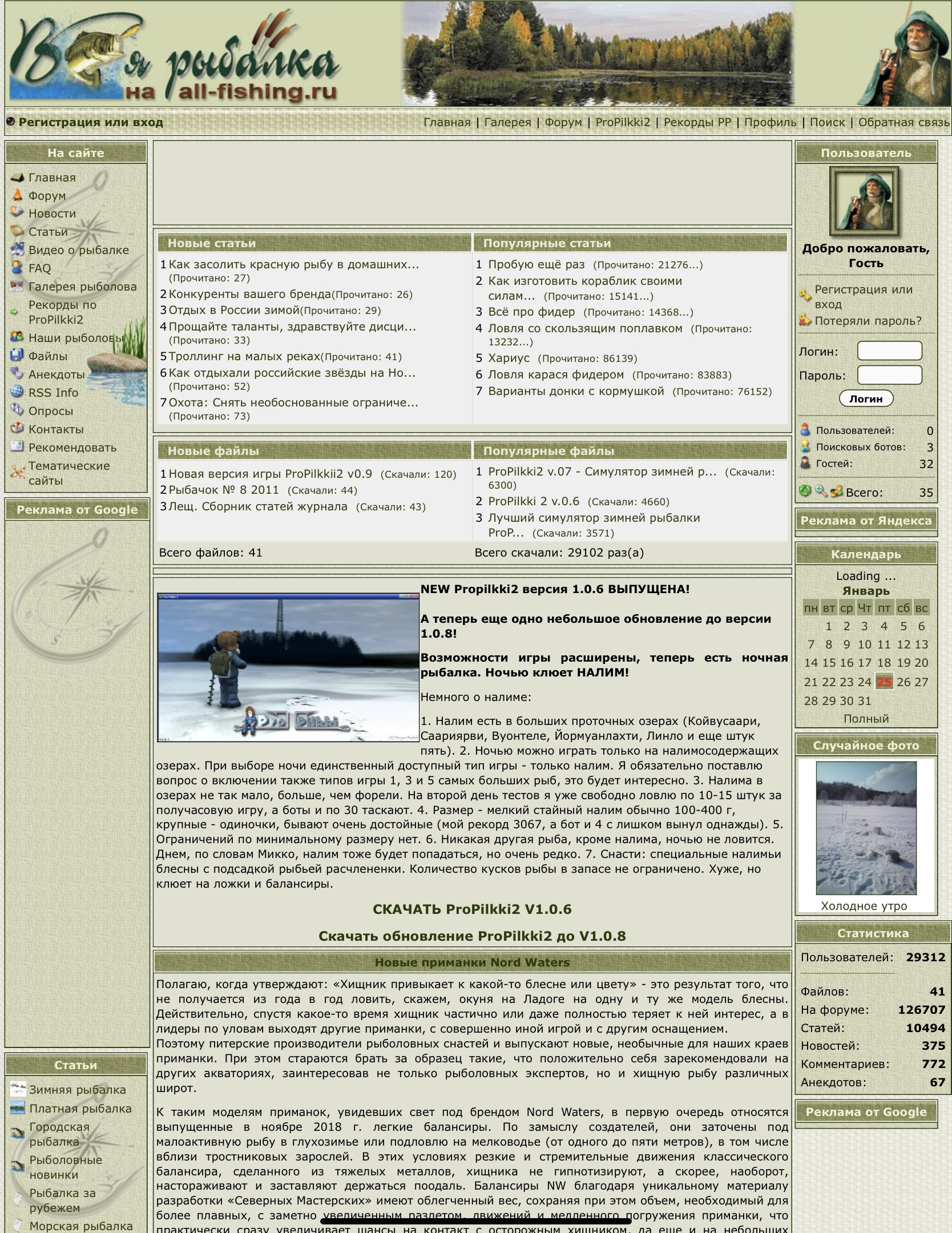Image resolution: width=952 pixels, height=1233 pixels.
Task: Open Галерея in top navigation bar
Action: [507, 122]
